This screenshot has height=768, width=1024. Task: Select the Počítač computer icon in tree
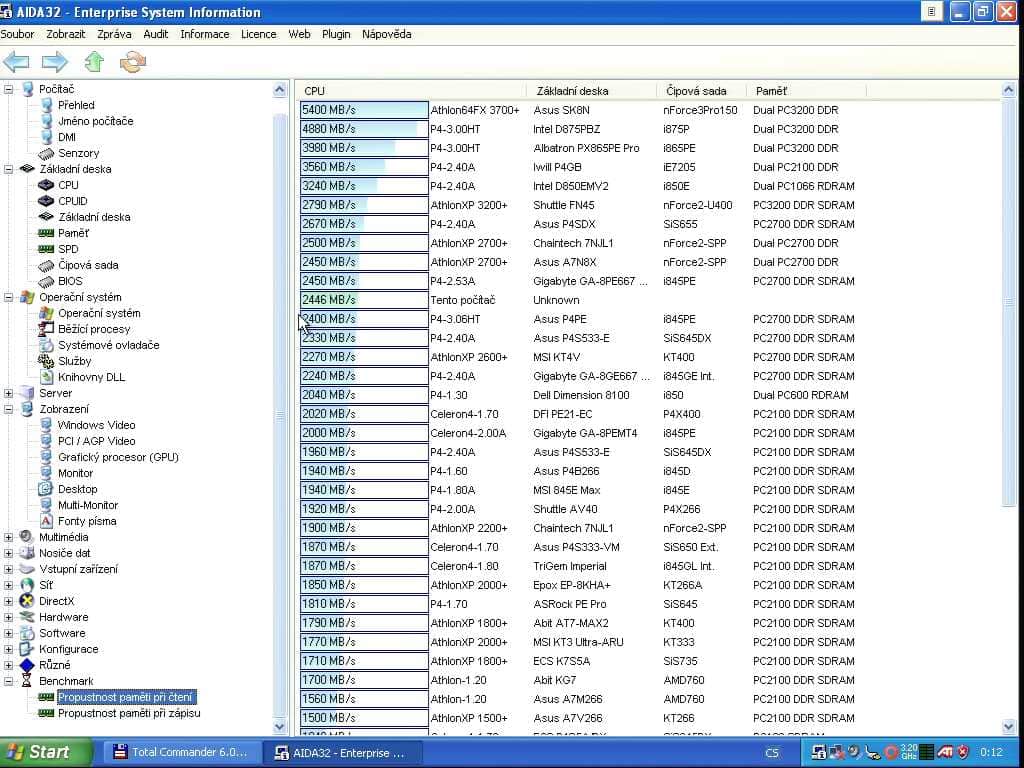point(27,89)
